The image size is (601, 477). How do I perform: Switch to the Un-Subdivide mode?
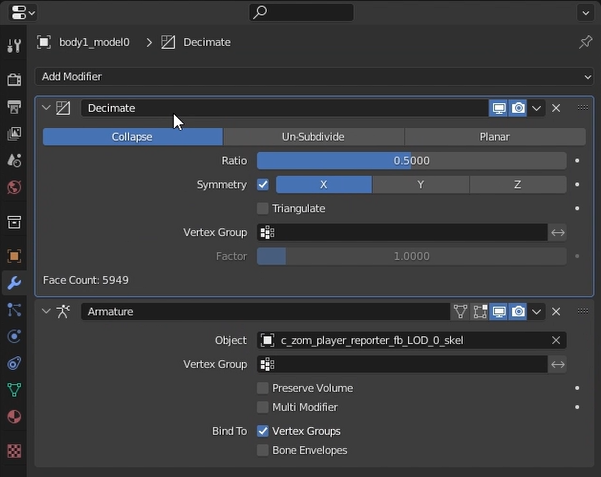coord(313,137)
